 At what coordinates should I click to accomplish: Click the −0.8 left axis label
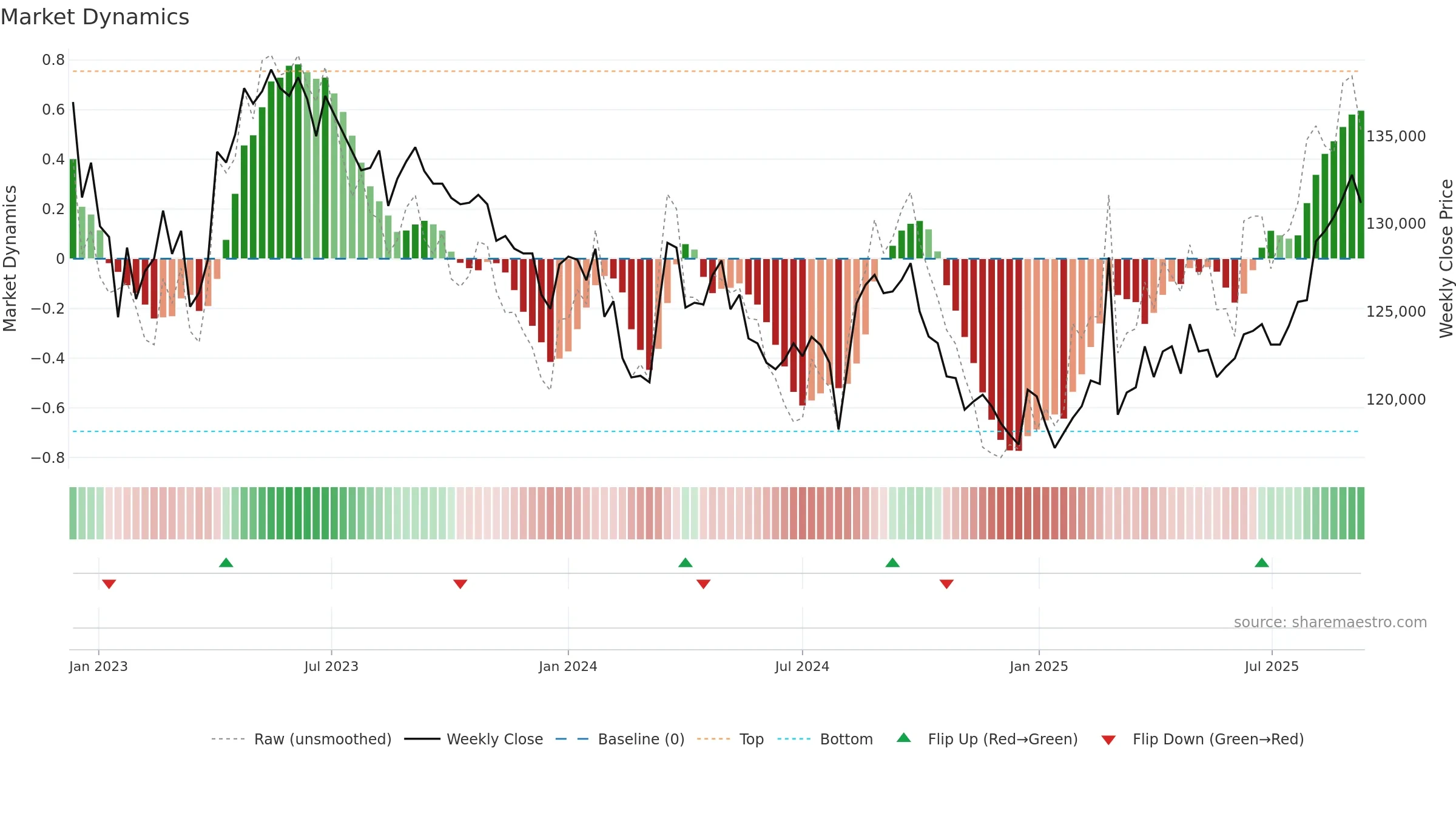[48, 458]
